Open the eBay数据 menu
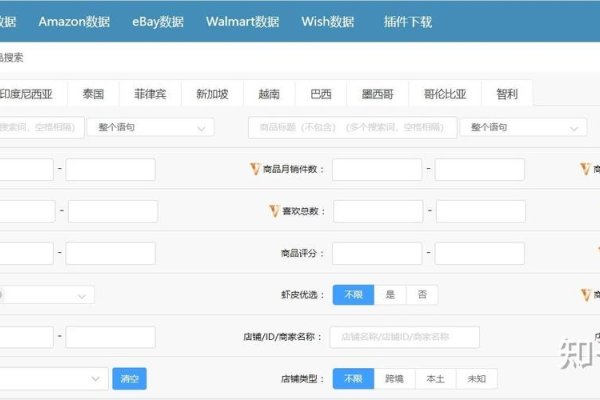 pyautogui.click(x=158, y=21)
